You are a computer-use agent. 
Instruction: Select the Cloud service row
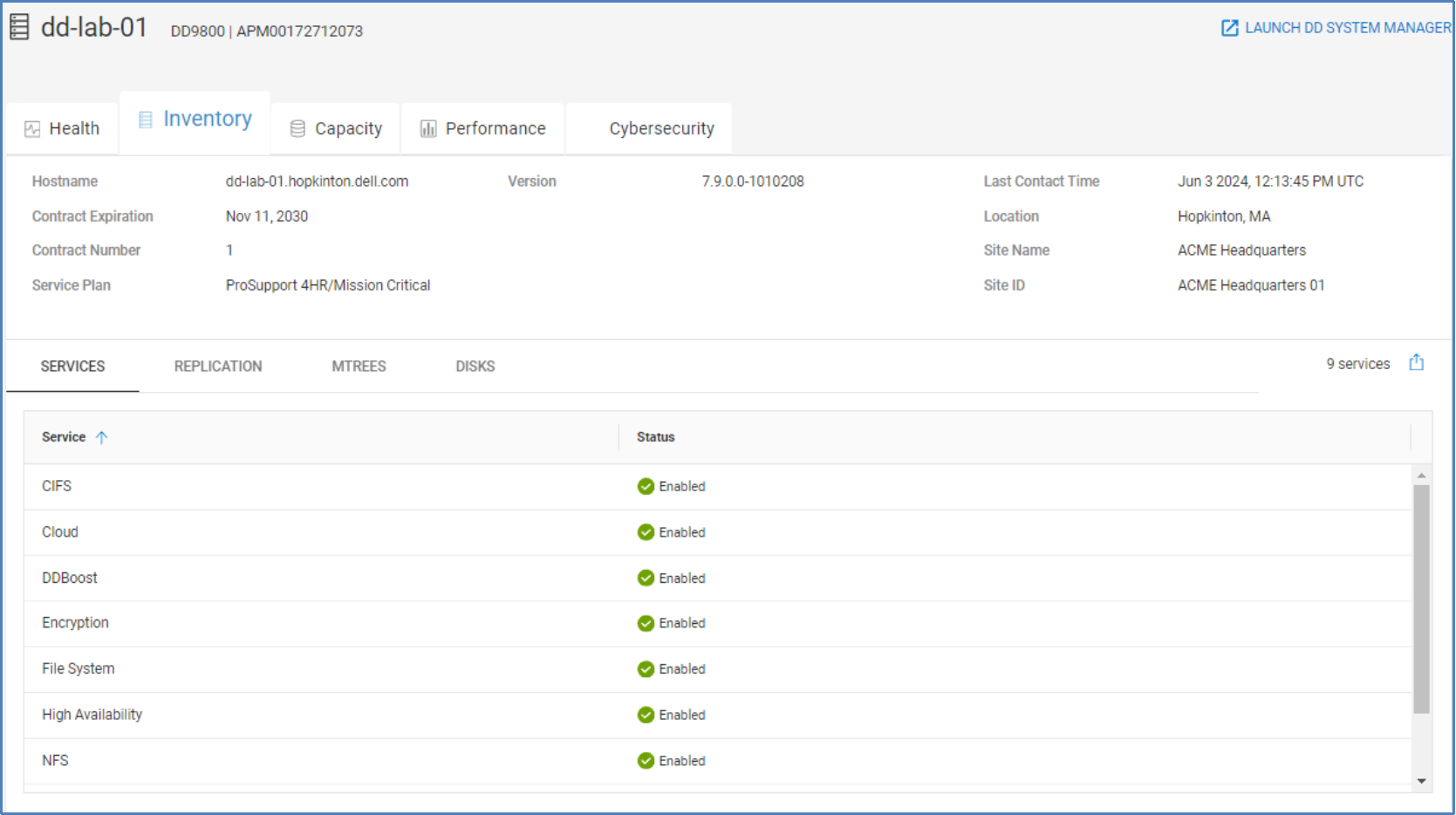tap(718, 532)
